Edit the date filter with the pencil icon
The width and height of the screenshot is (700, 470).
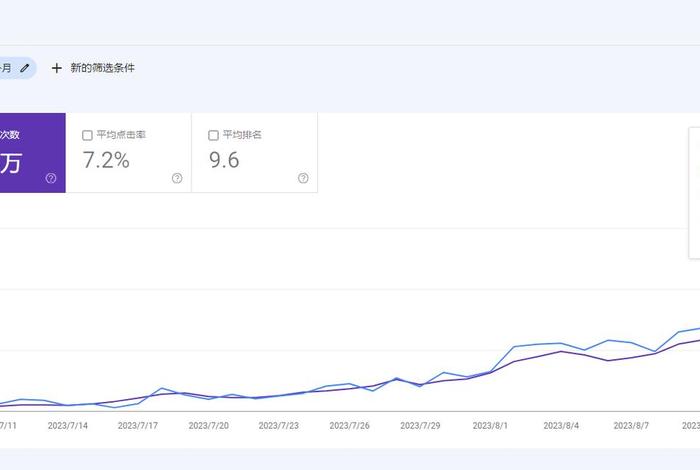click(x=25, y=68)
